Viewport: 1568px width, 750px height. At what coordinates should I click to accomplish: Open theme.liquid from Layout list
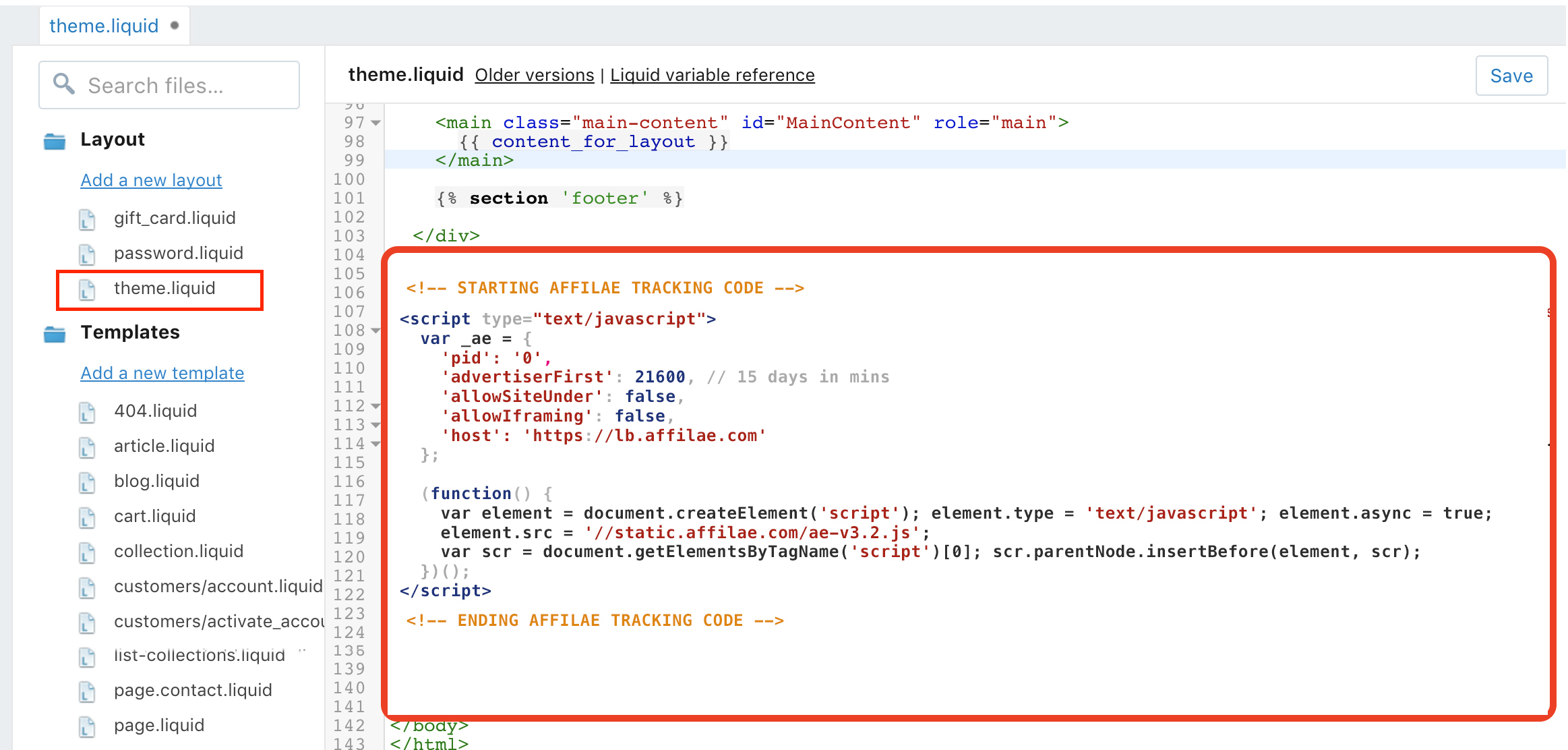click(164, 288)
